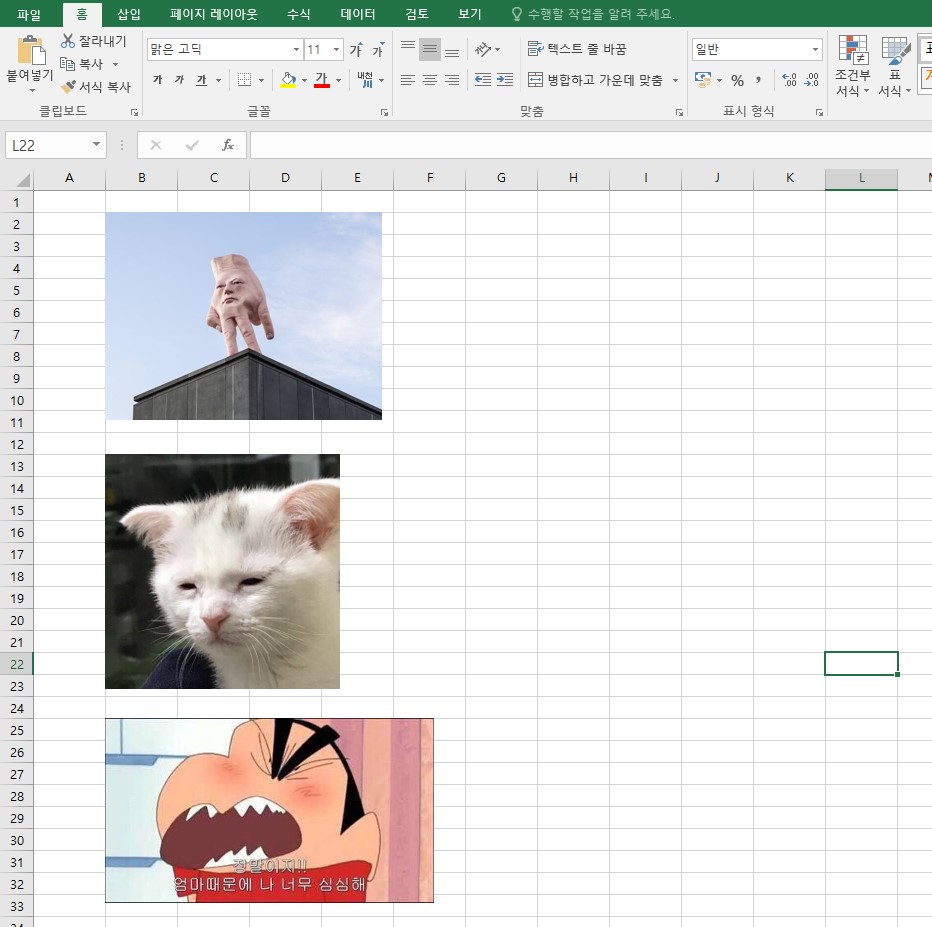Click the Copy (복사) icon
This screenshot has height=927, width=932.
point(67,64)
